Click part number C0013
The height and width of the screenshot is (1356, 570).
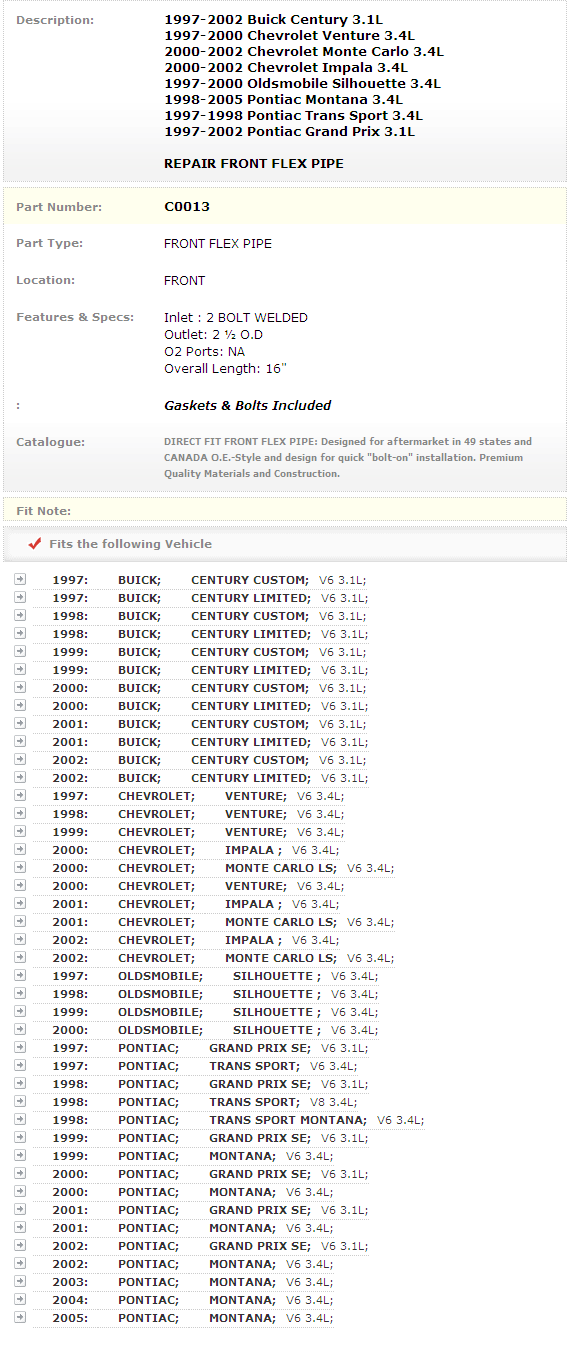click(187, 207)
